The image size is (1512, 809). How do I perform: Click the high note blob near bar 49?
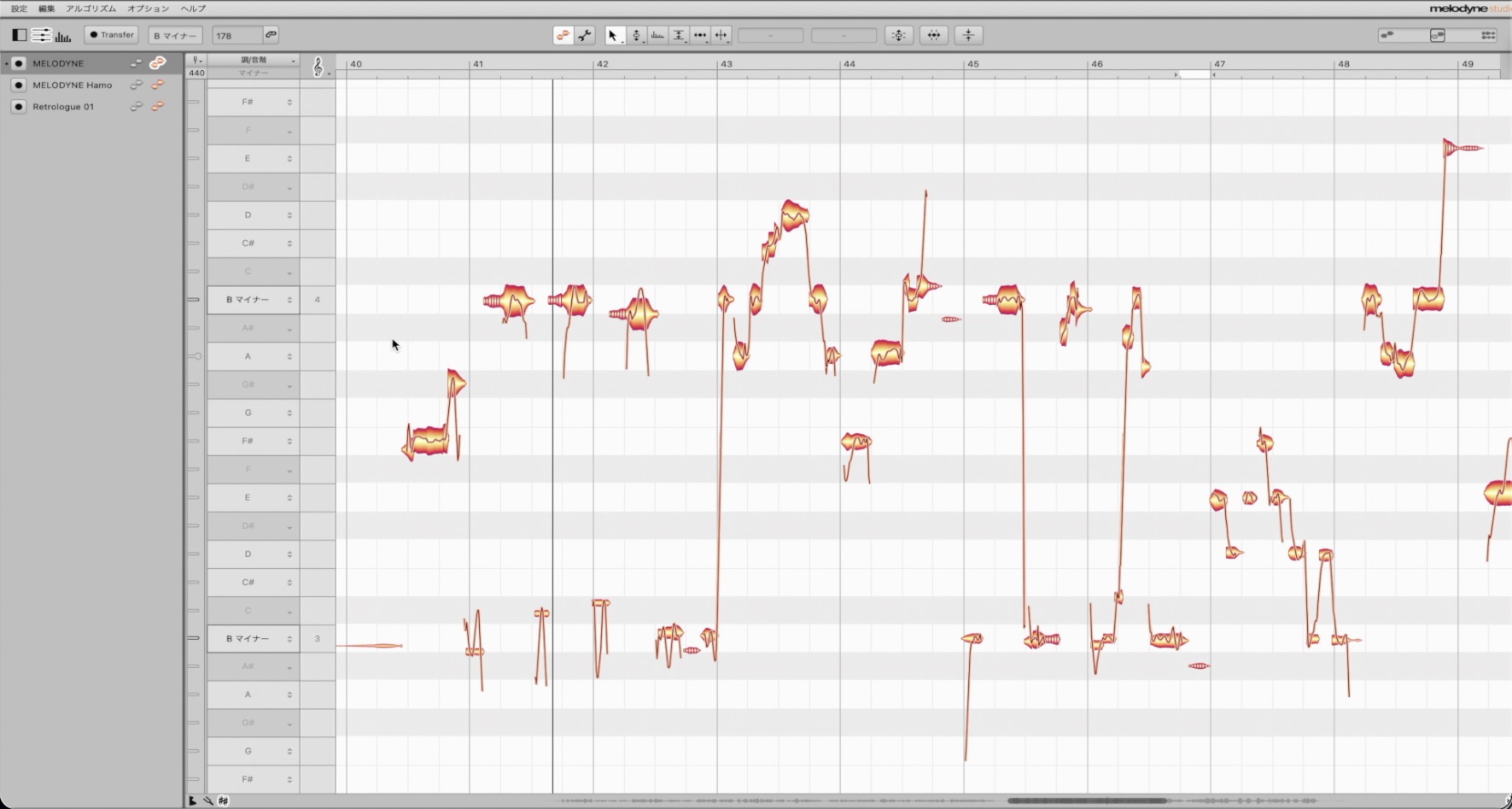[x=1462, y=149]
